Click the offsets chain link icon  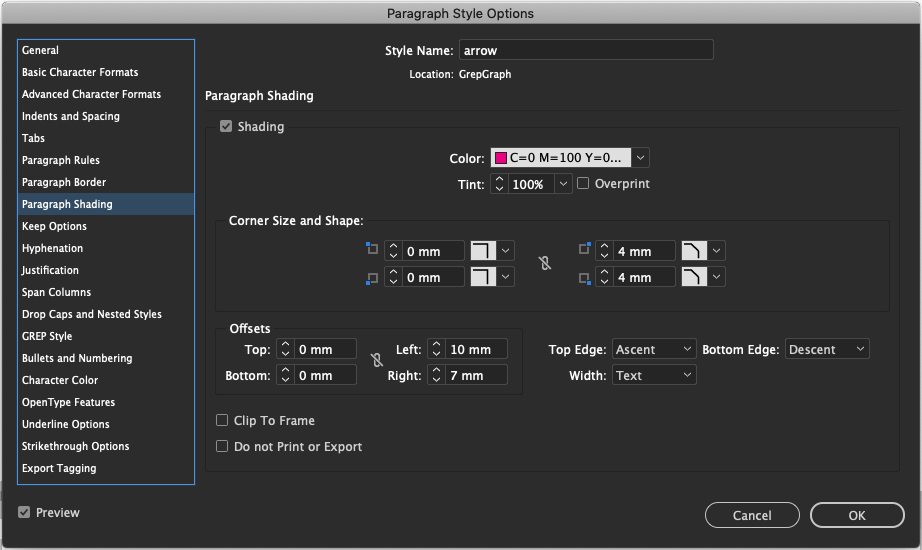(377, 360)
